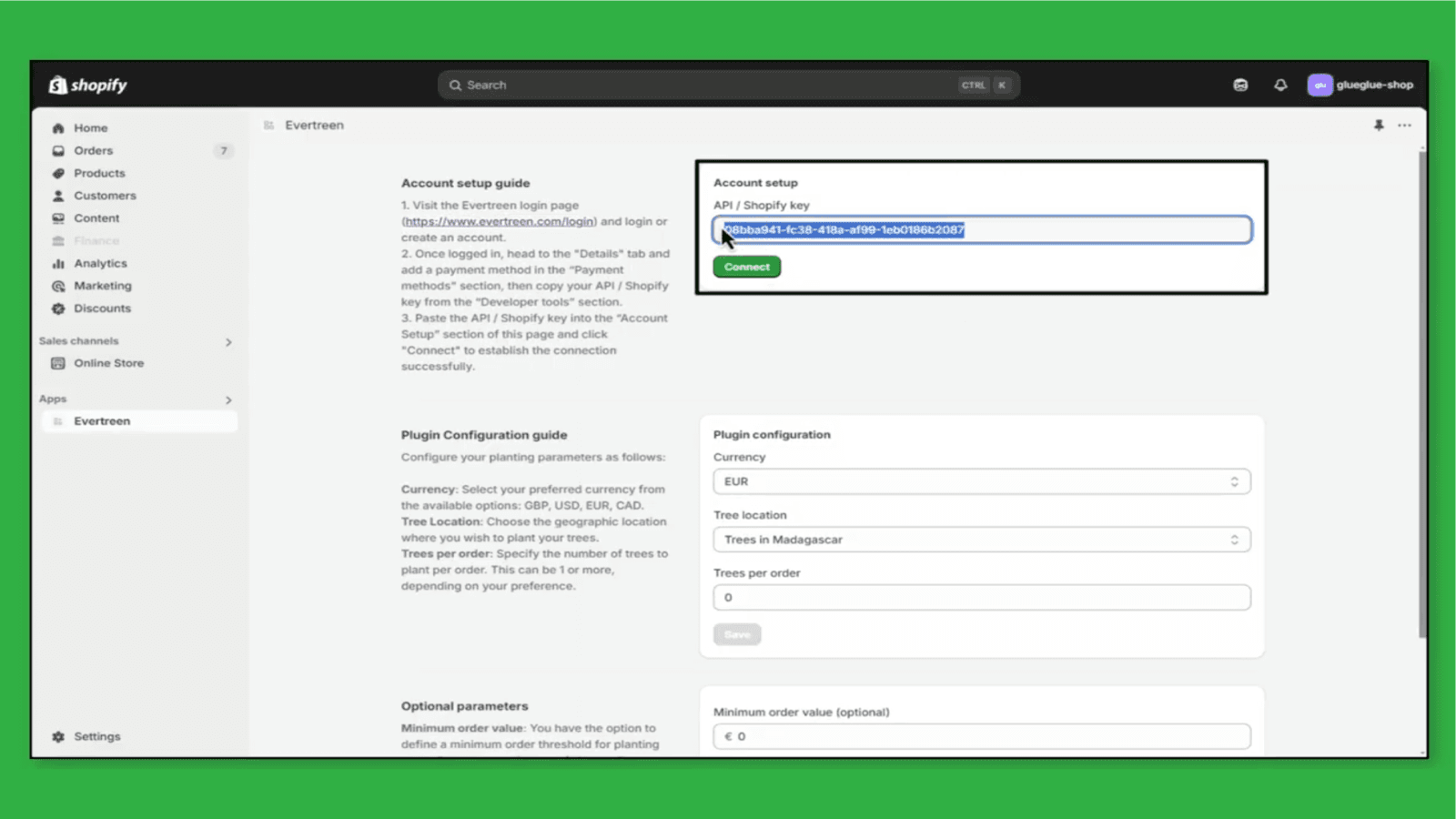Image resolution: width=1456 pixels, height=819 pixels.
Task: Expand the Sales channels section
Action: click(229, 341)
